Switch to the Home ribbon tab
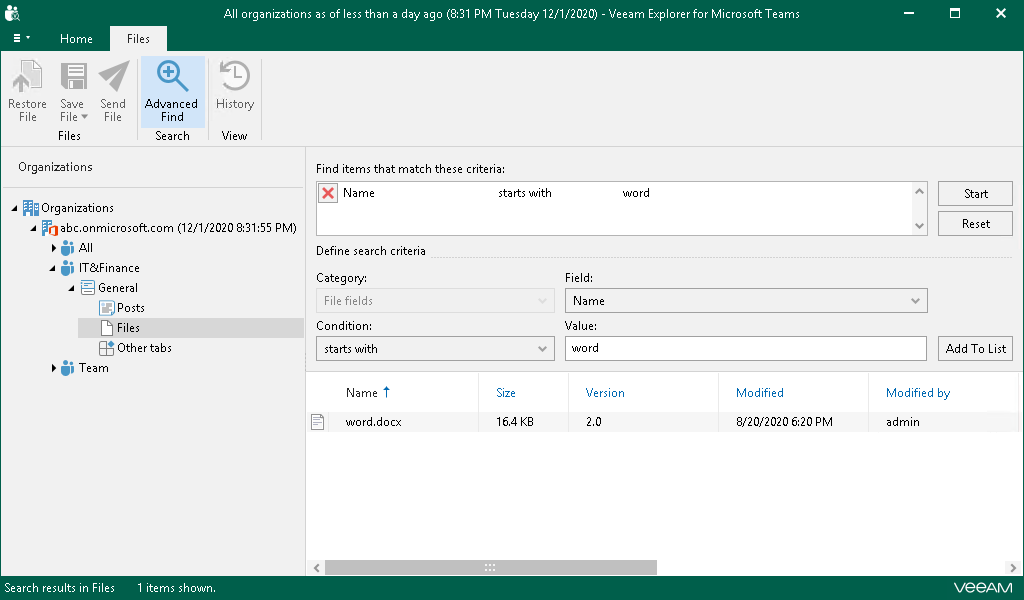This screenshot has height=600, width=1024. (x=76, y=39)
